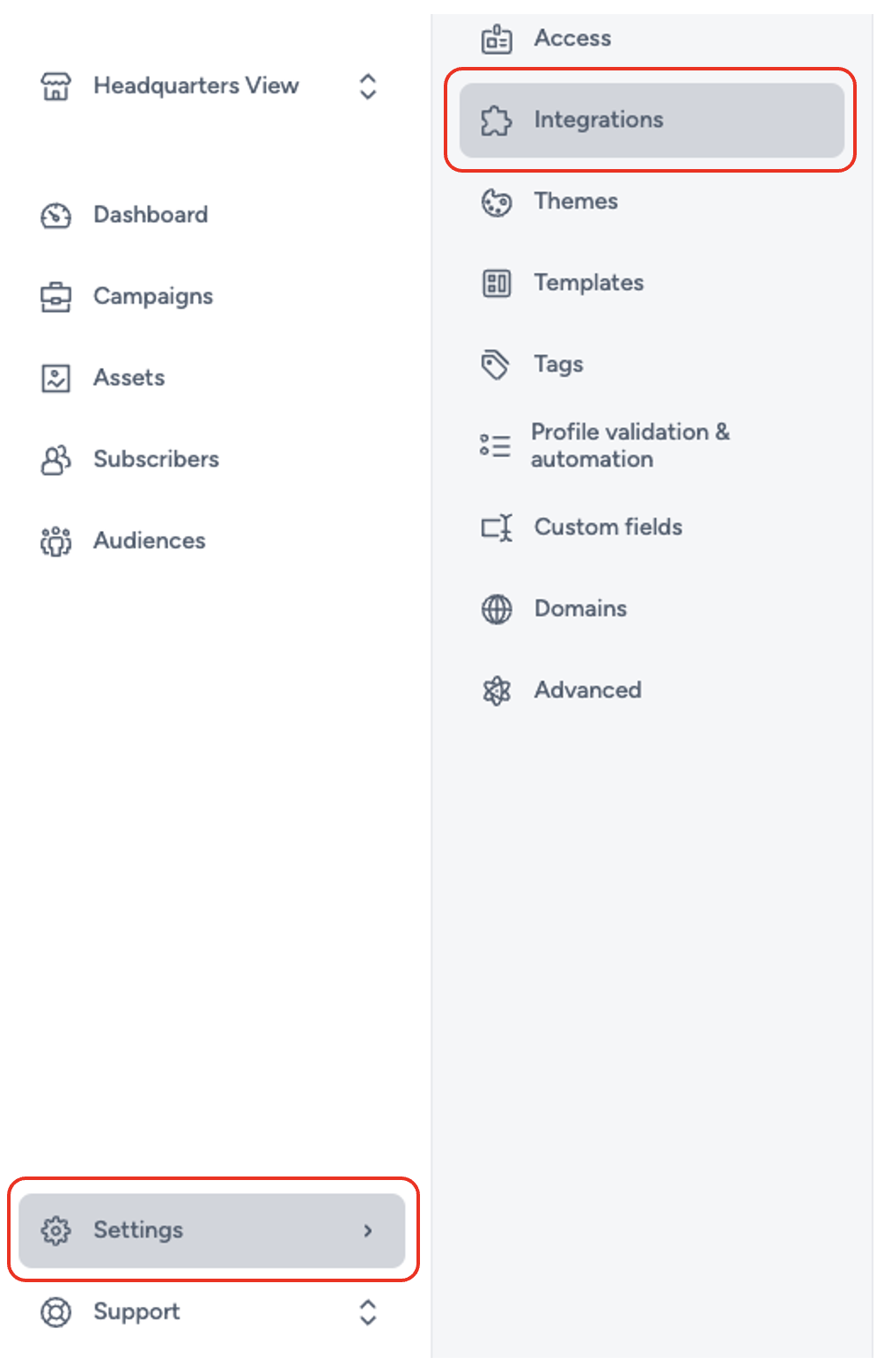Select the Tags label icon
Screen dimensions: 884x1372
point(497,365)
